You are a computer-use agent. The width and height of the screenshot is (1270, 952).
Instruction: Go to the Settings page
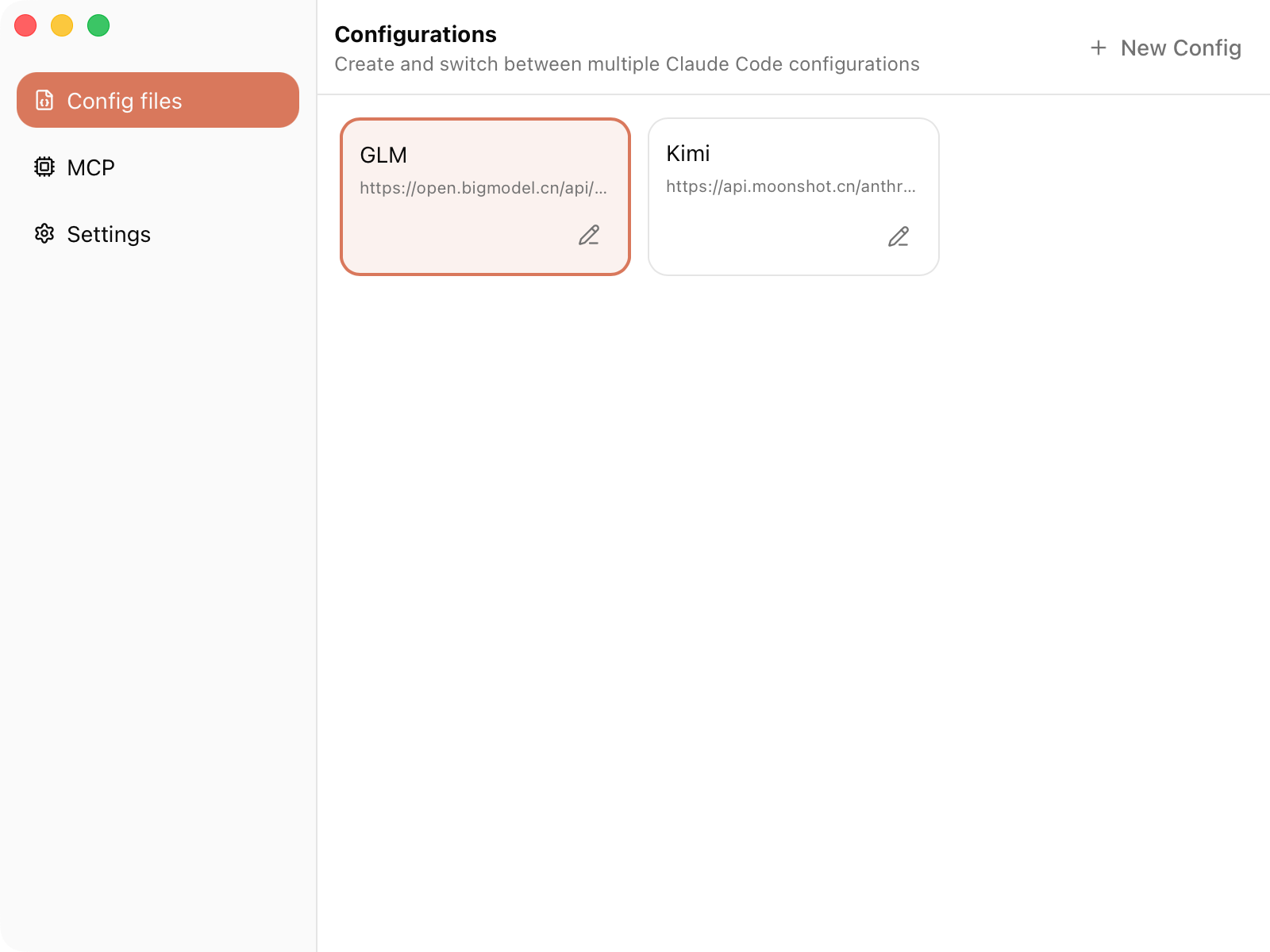pyautogui.click(x=109, y=234)
